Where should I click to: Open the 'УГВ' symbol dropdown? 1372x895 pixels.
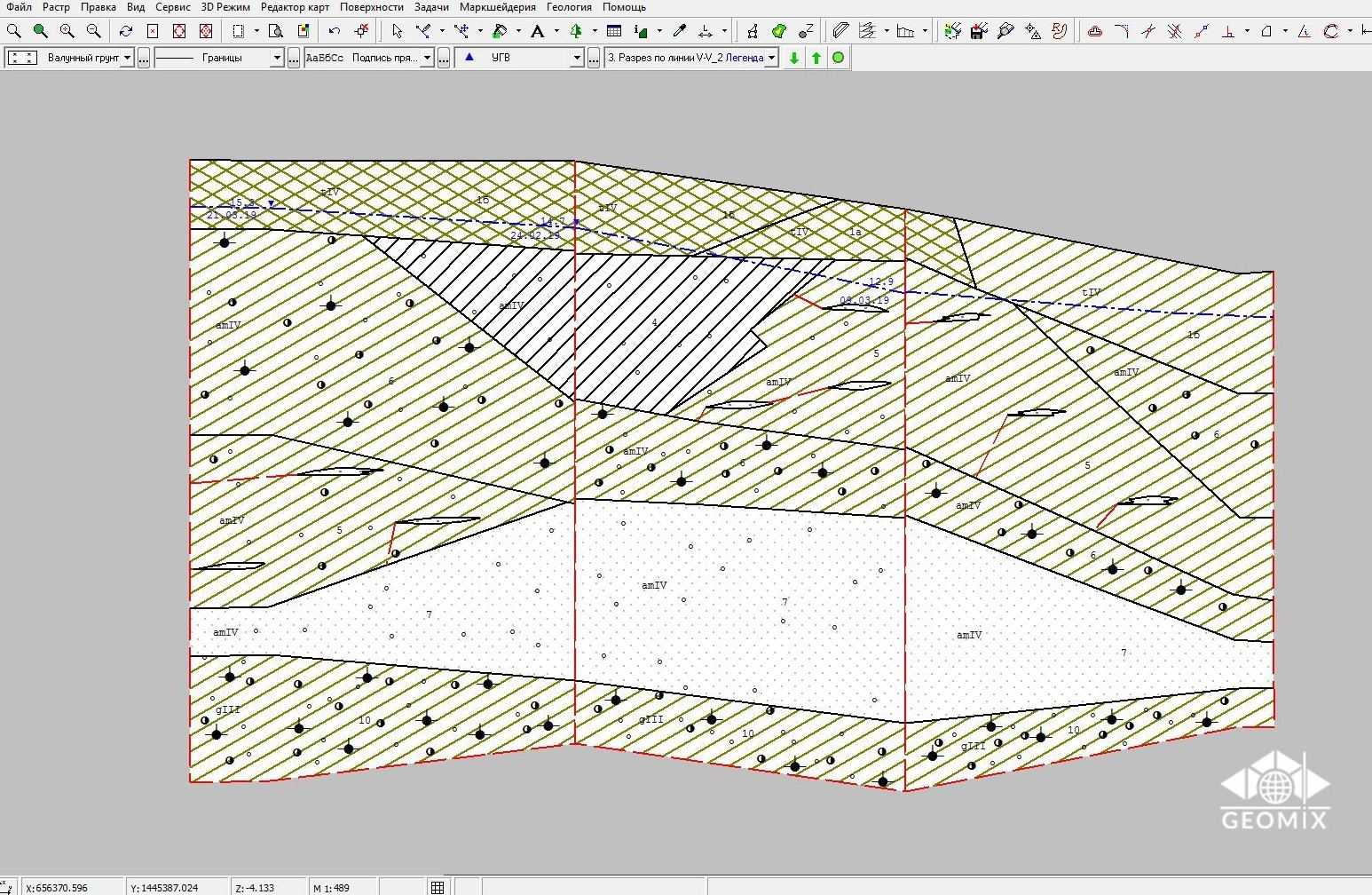click(577, 58)
